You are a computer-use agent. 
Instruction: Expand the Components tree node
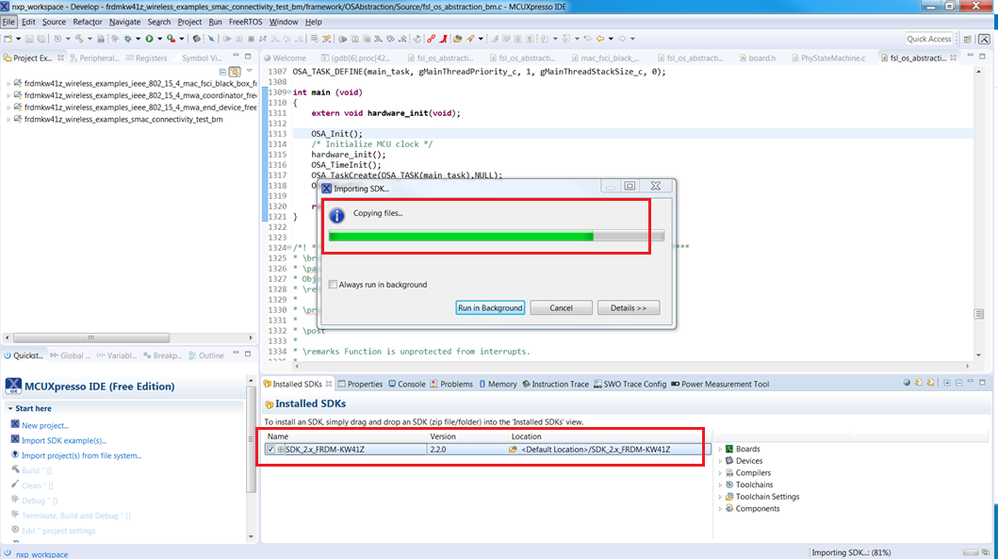[x=720, y=509]
